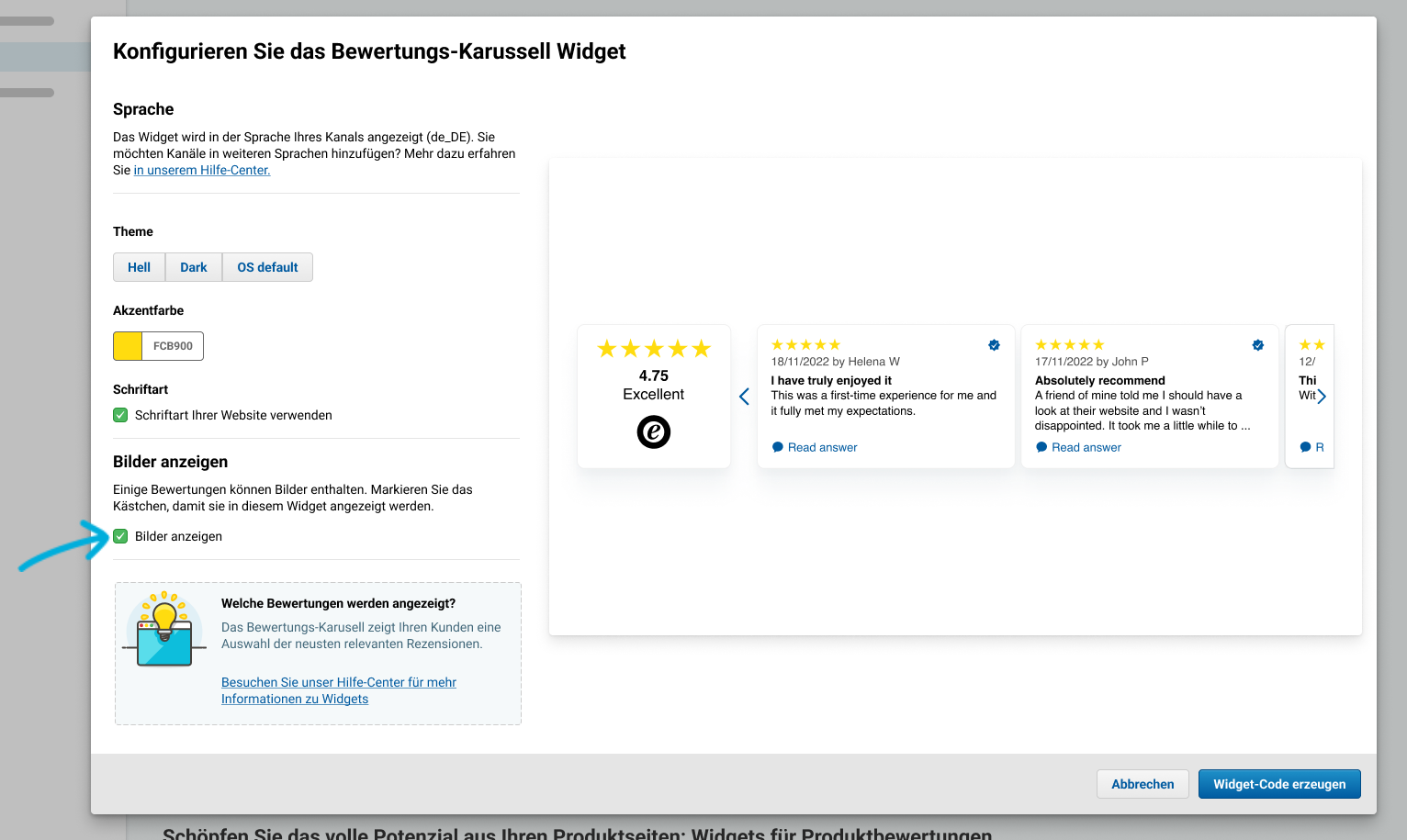Viewport: 1407px width, 840px height.
Task: Click verified badge on John P review
Action: pyautogui.click(x=1258, y=345)
